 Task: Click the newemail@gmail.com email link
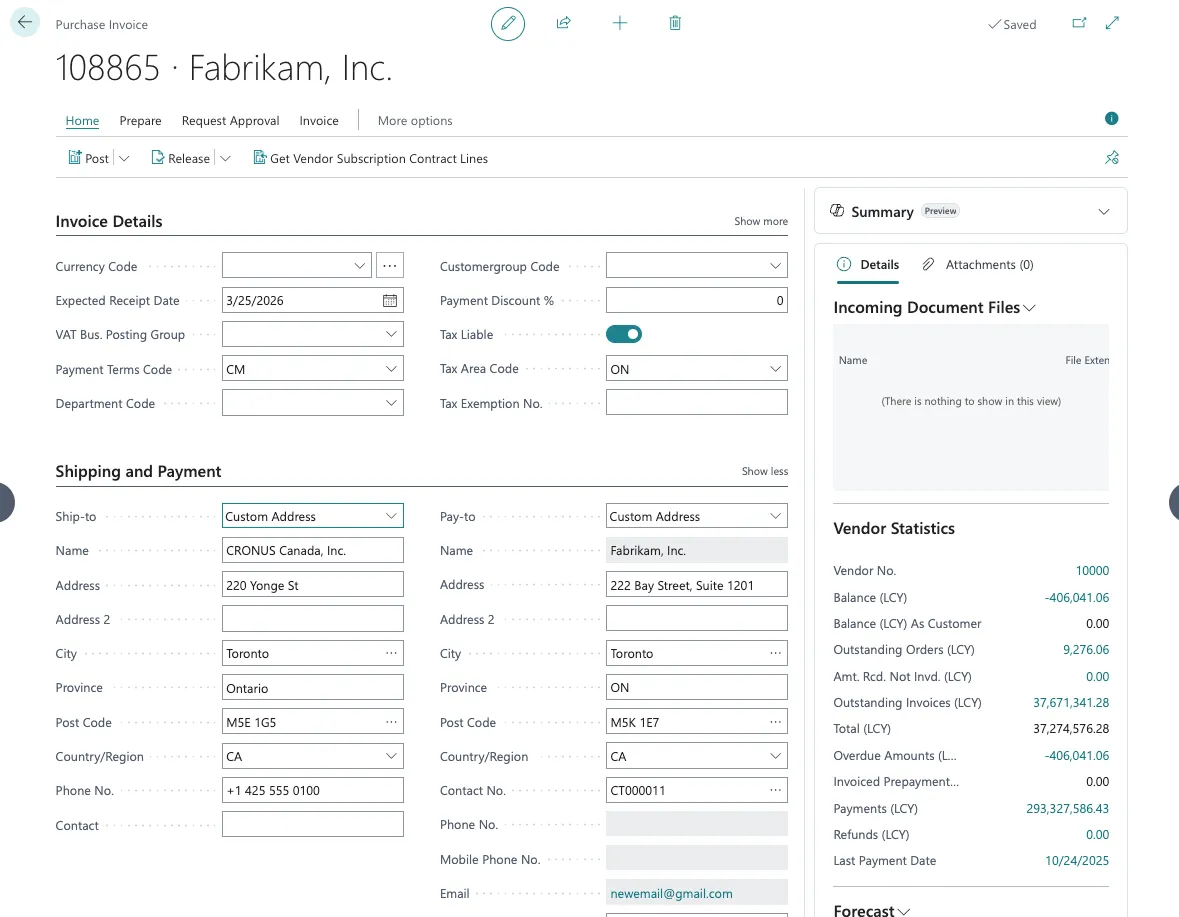click(x=671, y=894)
